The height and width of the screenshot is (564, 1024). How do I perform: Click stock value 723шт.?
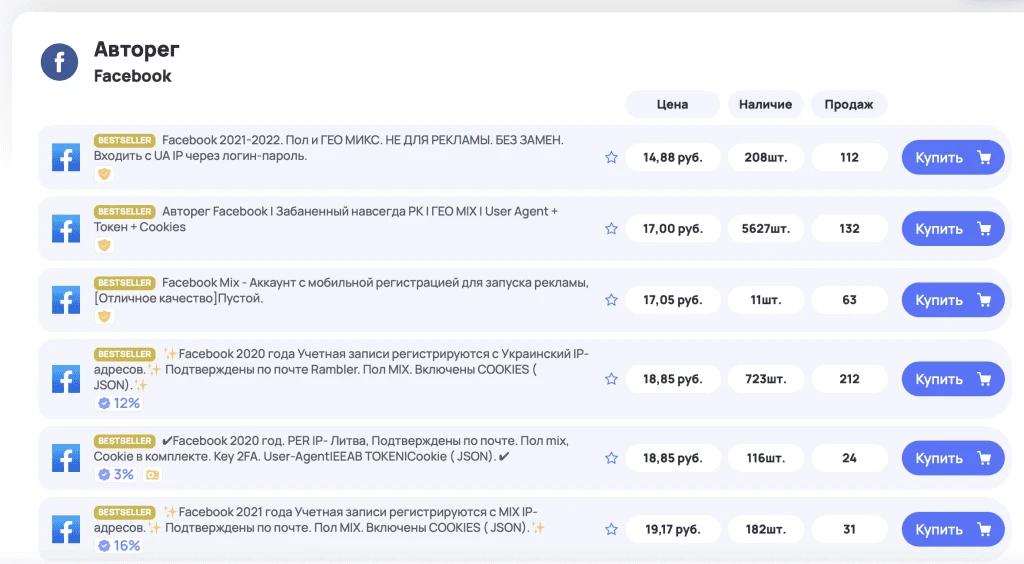click(x=765, y=379)
